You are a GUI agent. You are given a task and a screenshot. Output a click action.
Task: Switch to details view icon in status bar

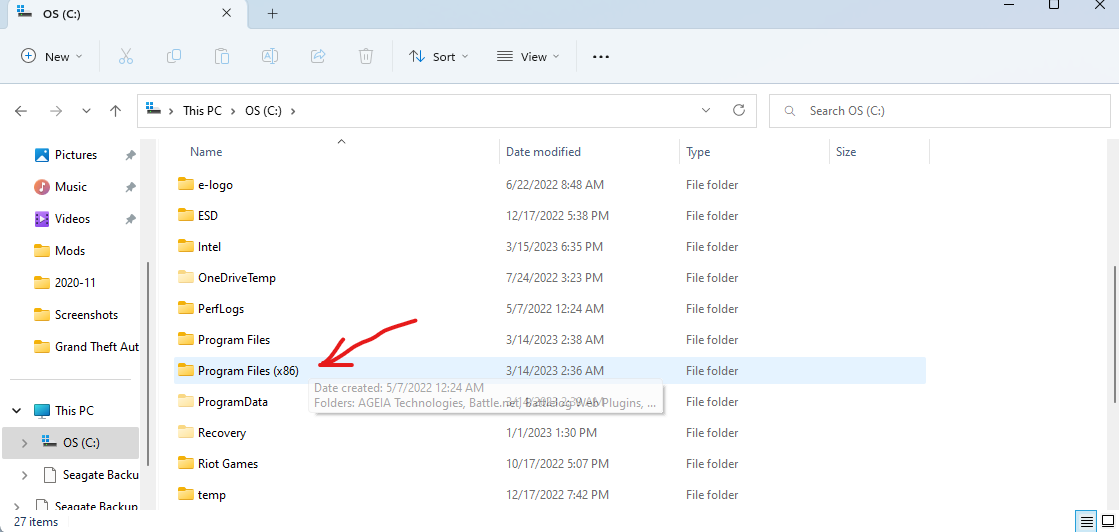pos(1086,522)
